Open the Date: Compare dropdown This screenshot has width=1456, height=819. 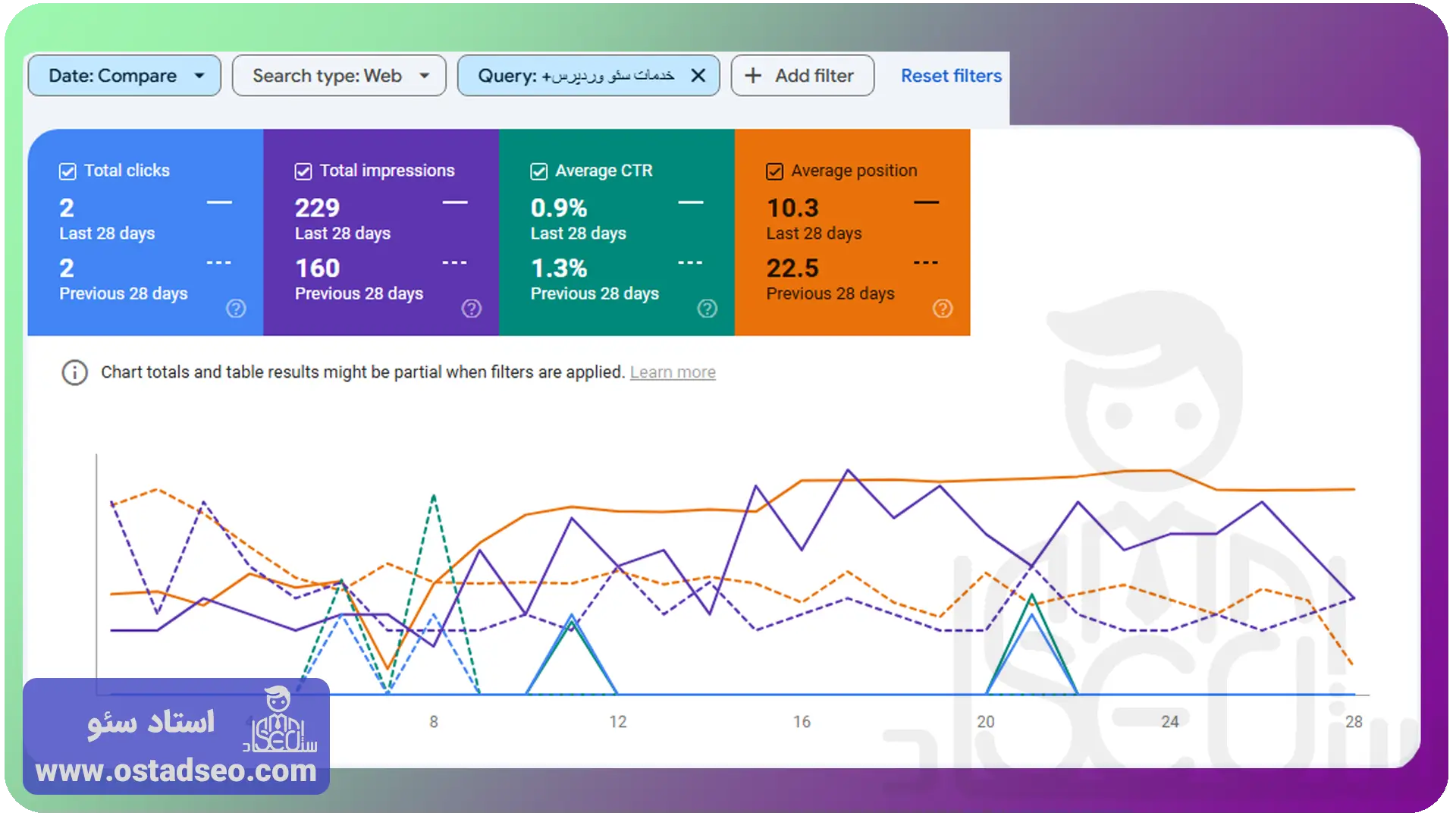tap(124, 76)
